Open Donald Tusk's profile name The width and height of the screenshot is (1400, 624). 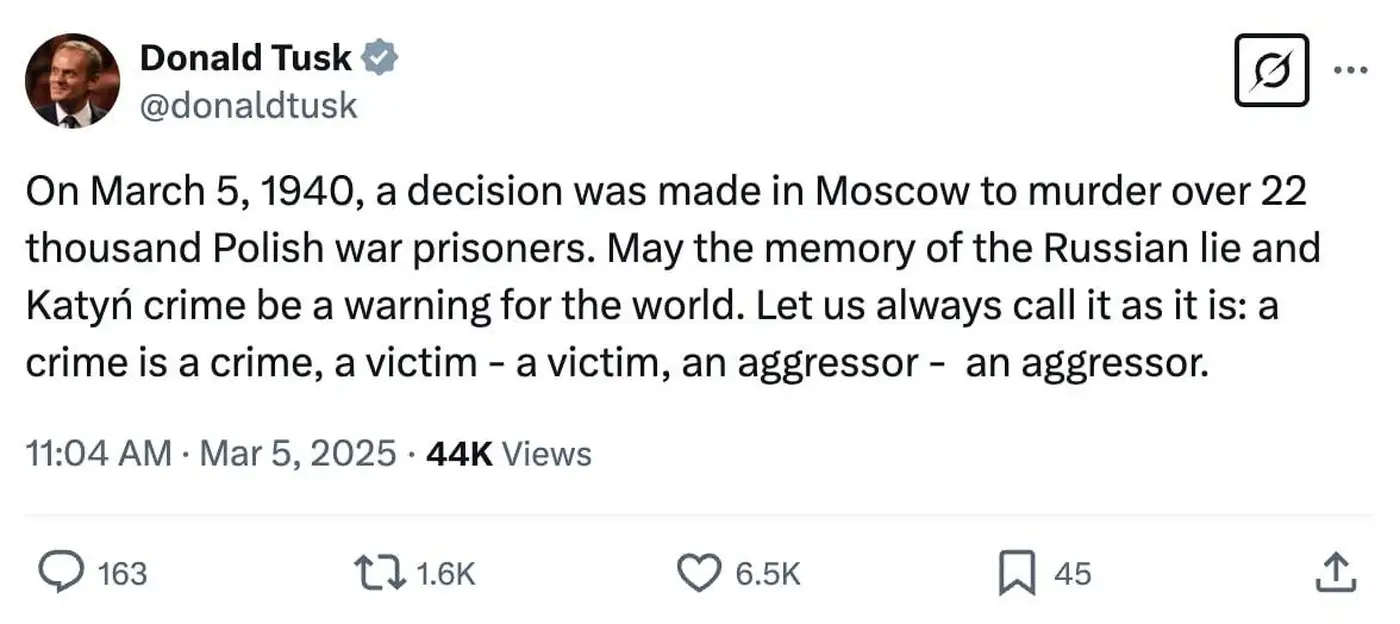click(247, 57)
